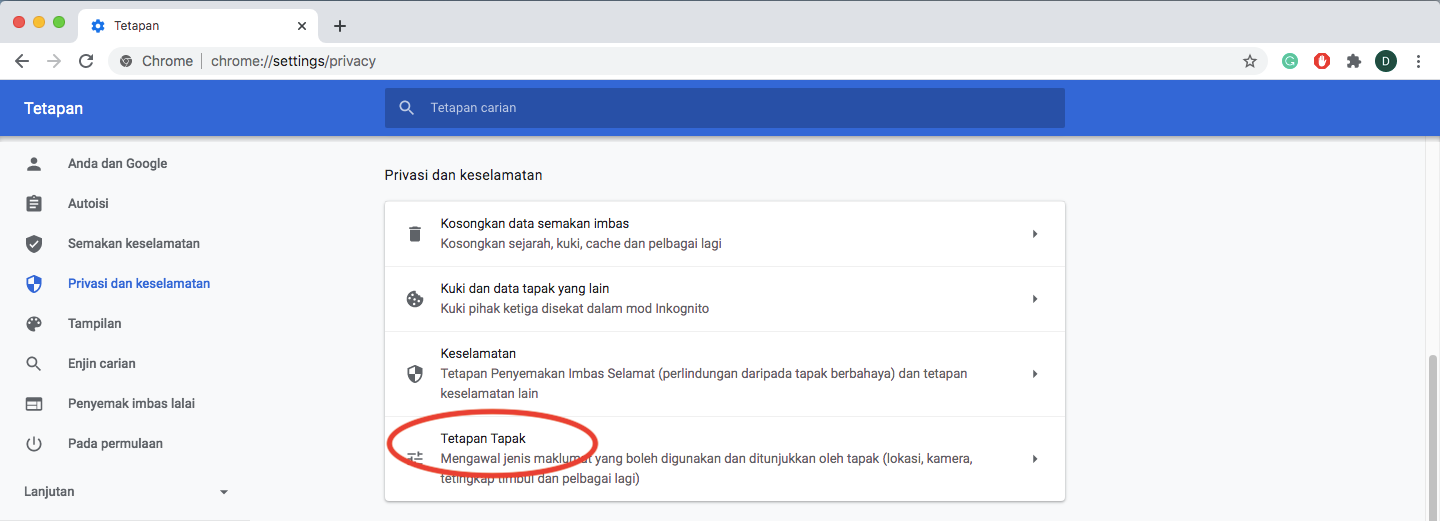The image size is (1440, 521).
Task: Click the bookmark star icon
Action: pos(1249,61)
